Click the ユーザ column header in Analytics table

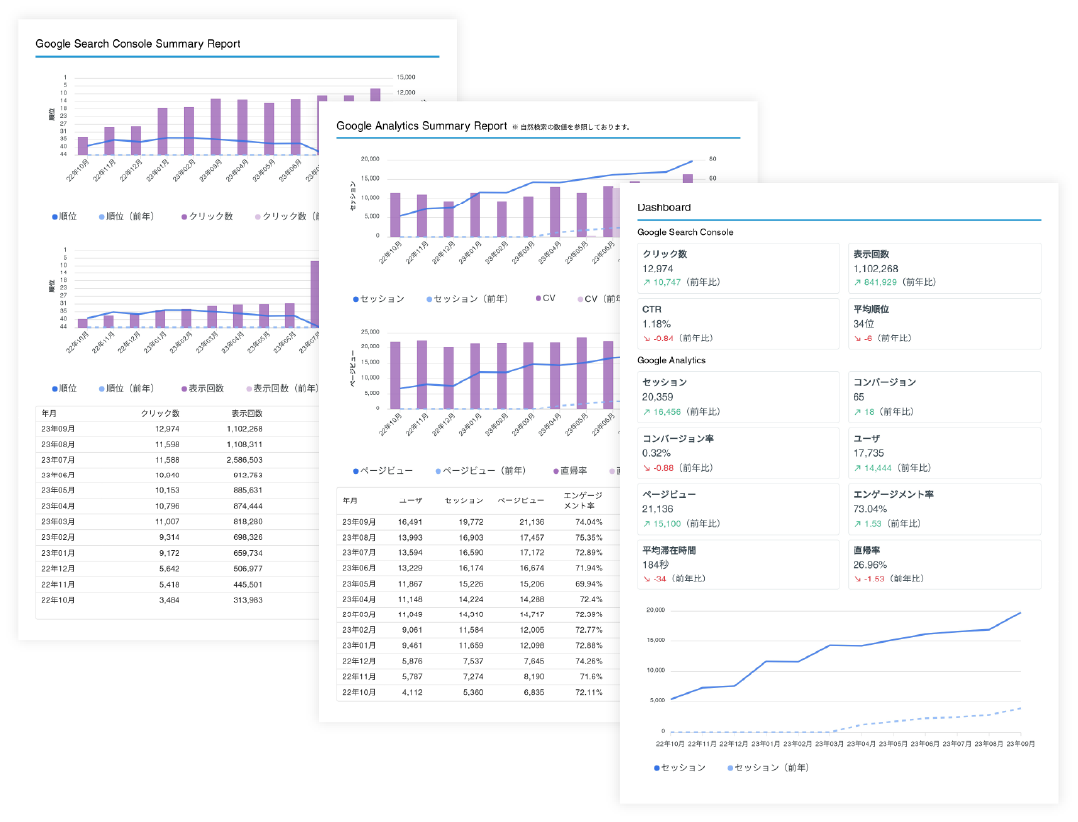click(x=410, y=500)
